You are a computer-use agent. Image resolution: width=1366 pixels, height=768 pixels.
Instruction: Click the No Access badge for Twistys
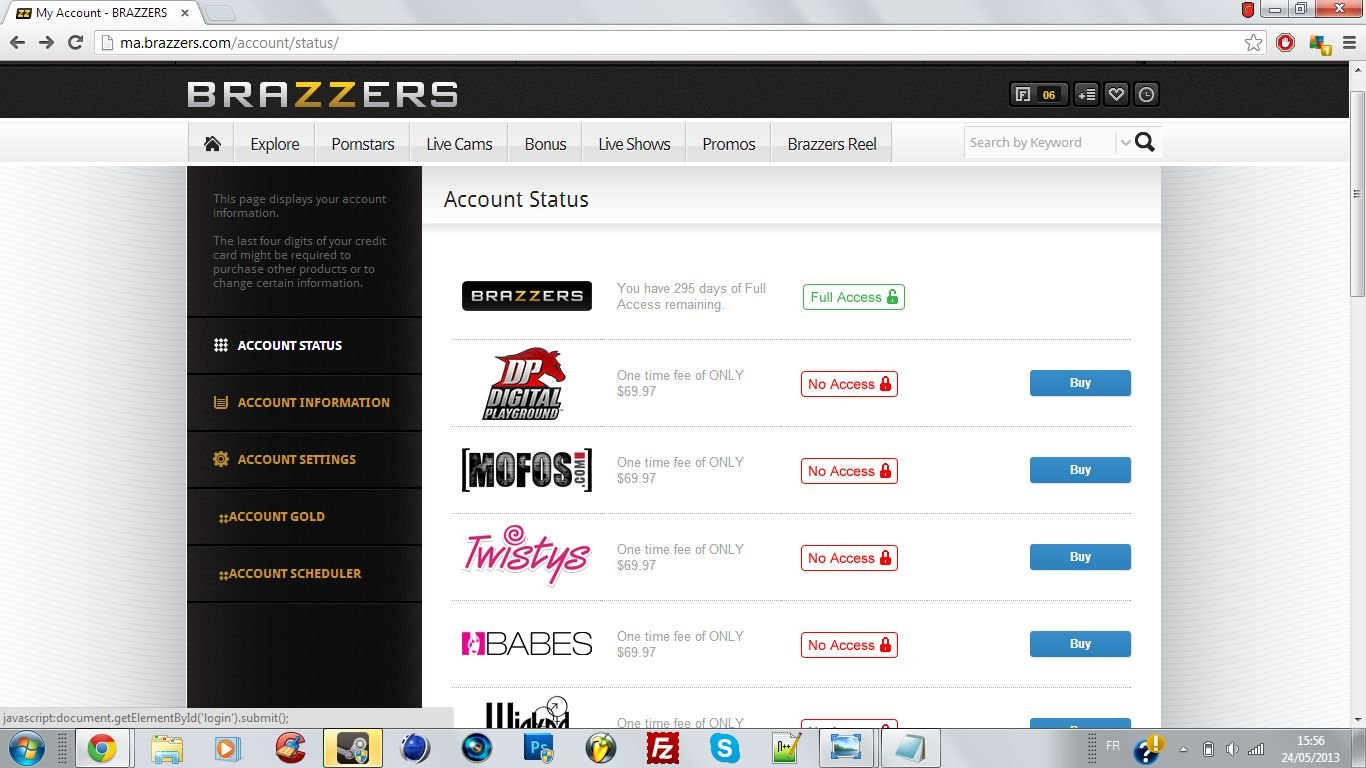pyautogui.click(x=849, y=558)
